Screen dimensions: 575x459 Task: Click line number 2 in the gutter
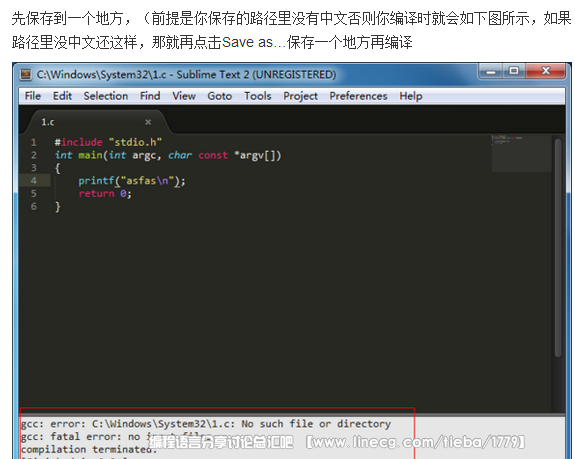(x=34, y=155)
